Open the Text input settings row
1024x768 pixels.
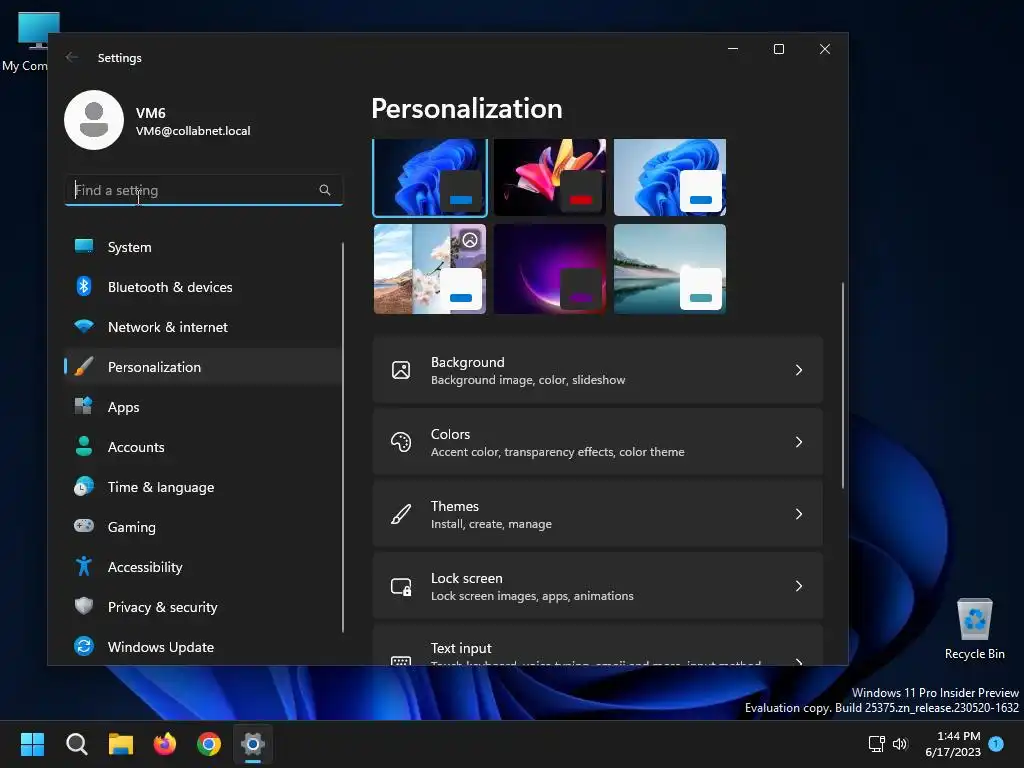[598, 645]
